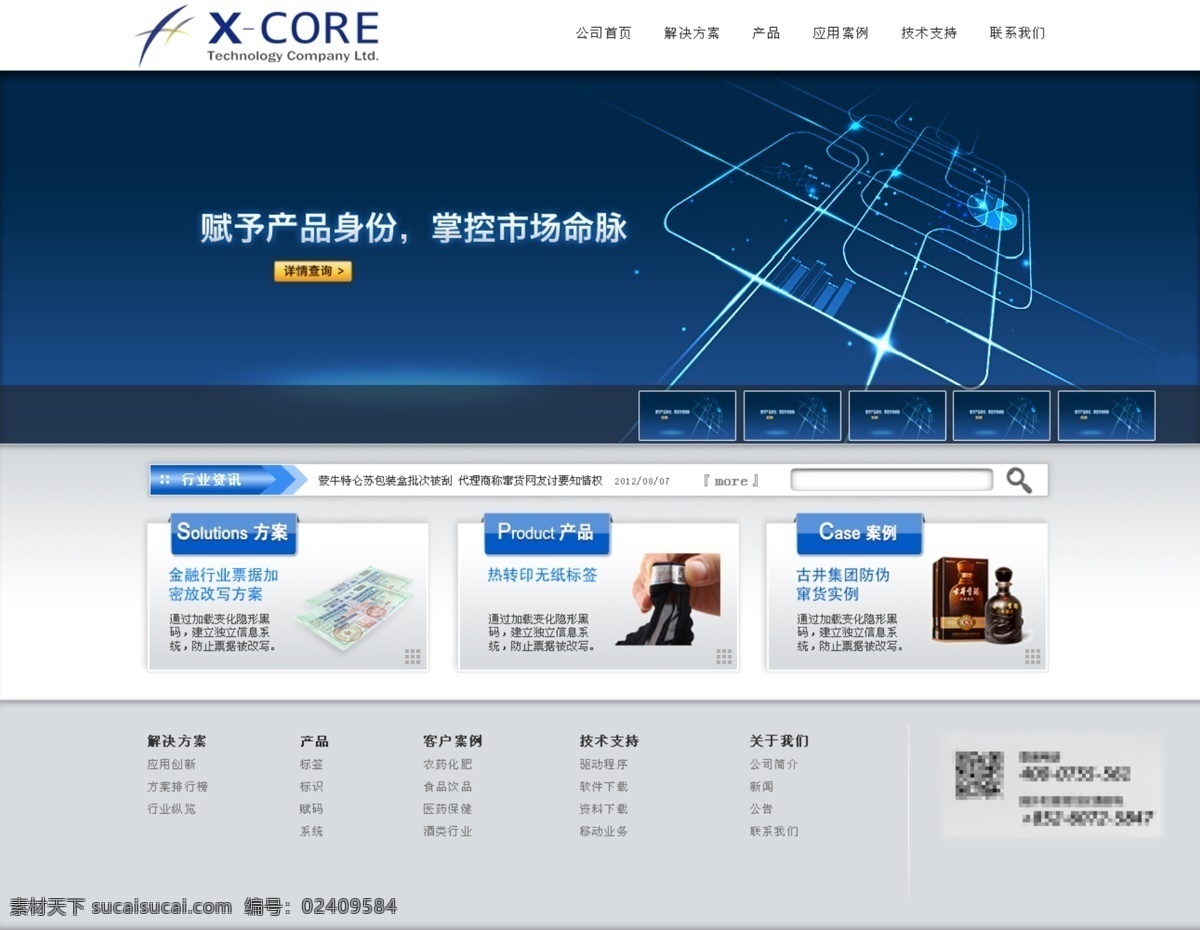Screen dimensions: 1200x930
Task: Click footer link 医药保健
Action: pyautogui.click(x=447, y=809)
